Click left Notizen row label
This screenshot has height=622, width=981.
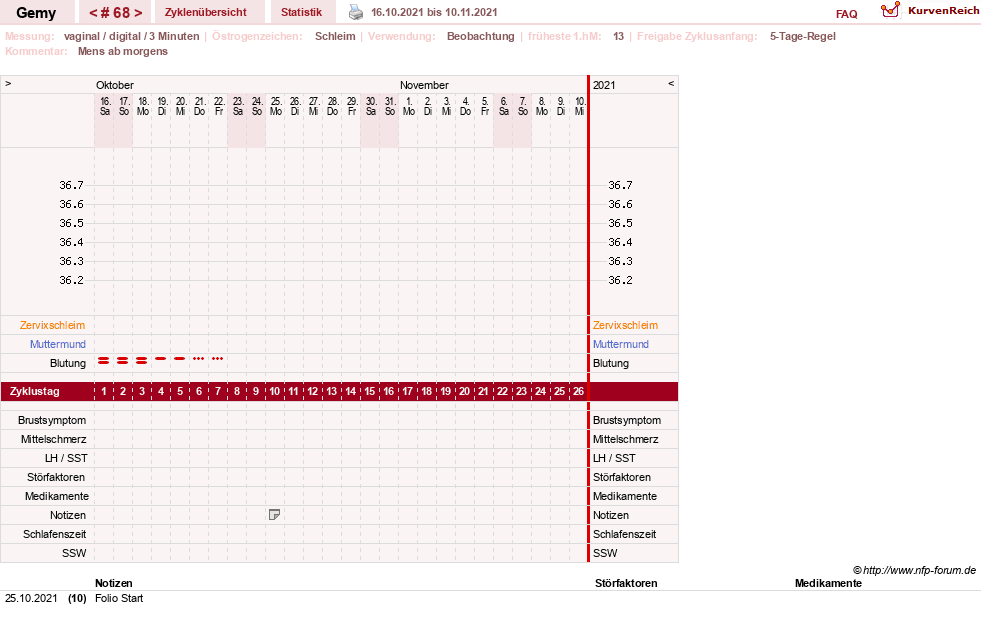68,515
